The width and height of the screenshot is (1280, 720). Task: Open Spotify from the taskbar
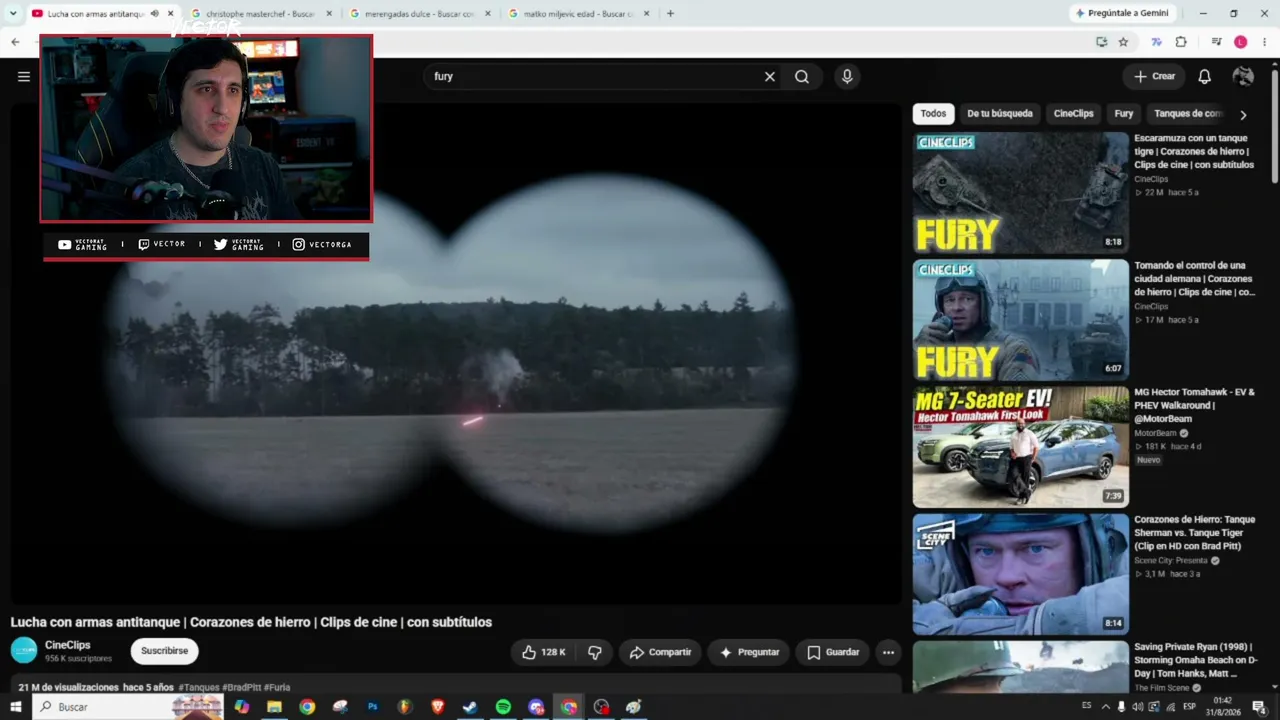pyautogui.click(x=503, y=707)
